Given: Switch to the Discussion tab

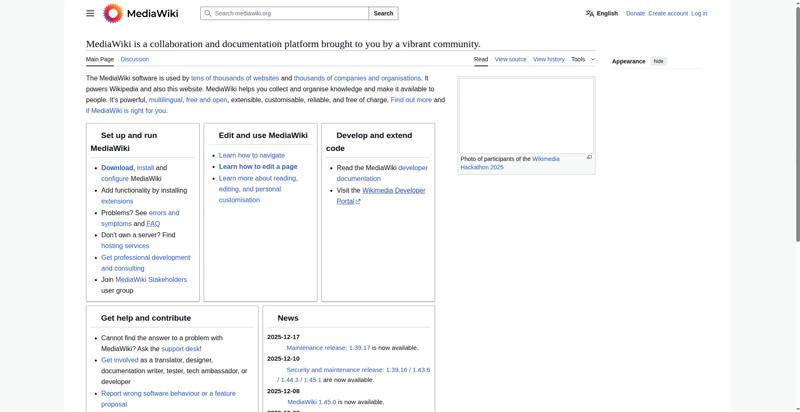Looking at the screenshot, I should pos(135,59).
